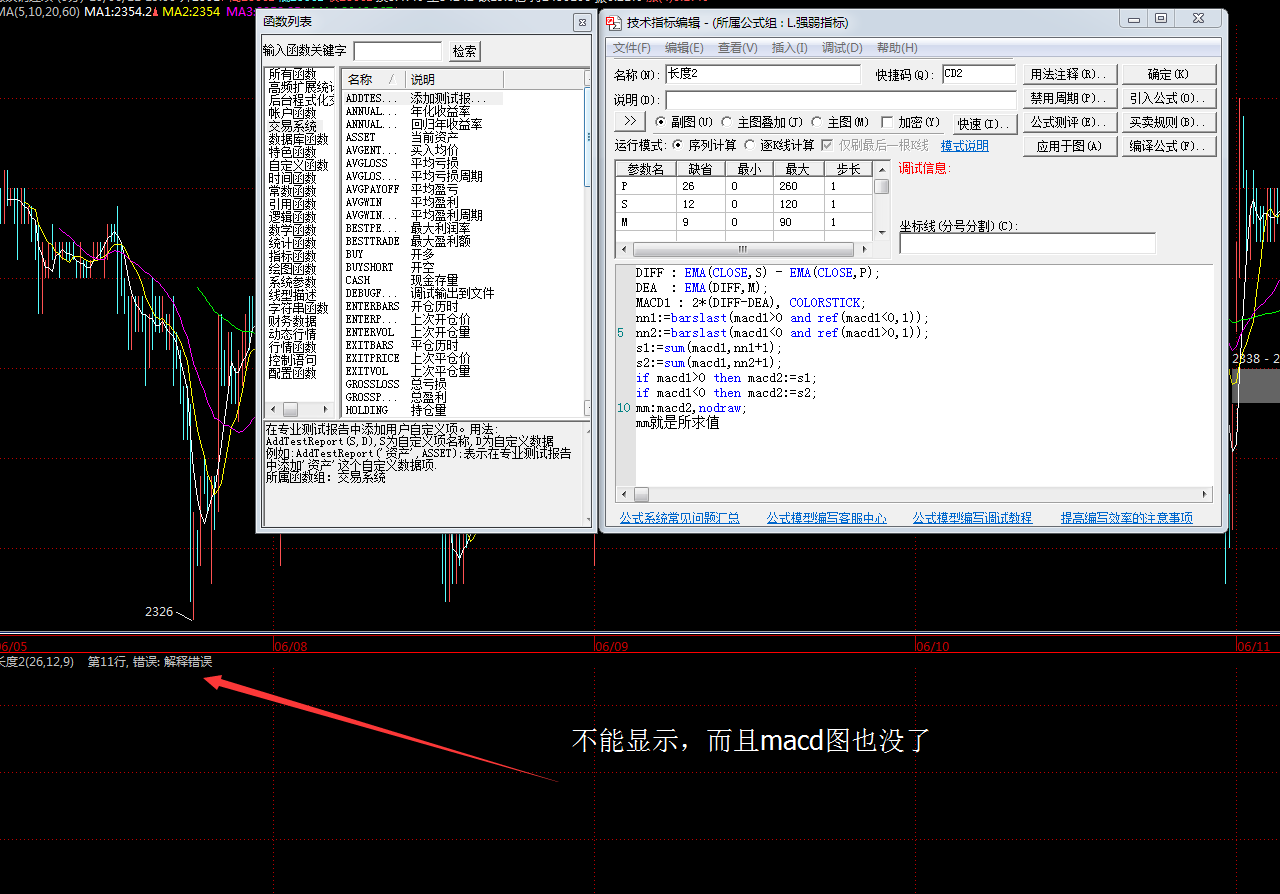Select the 主图叠加 radio button
Viewport: 1280px width, 894px height.
pos(727,122)
